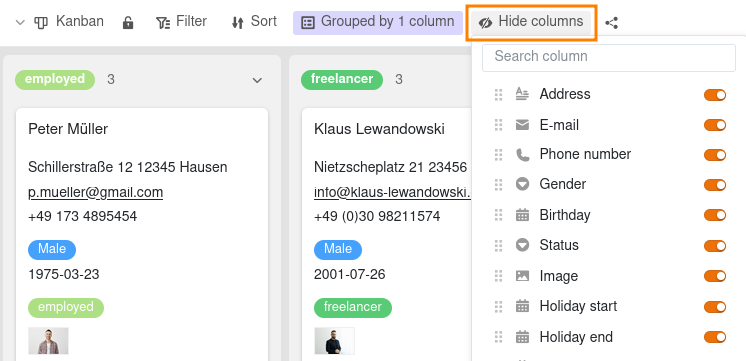Screen dimensions: 746x361
Task: Click the Klaus Lewandowski card title
Action: coord(379,129)
